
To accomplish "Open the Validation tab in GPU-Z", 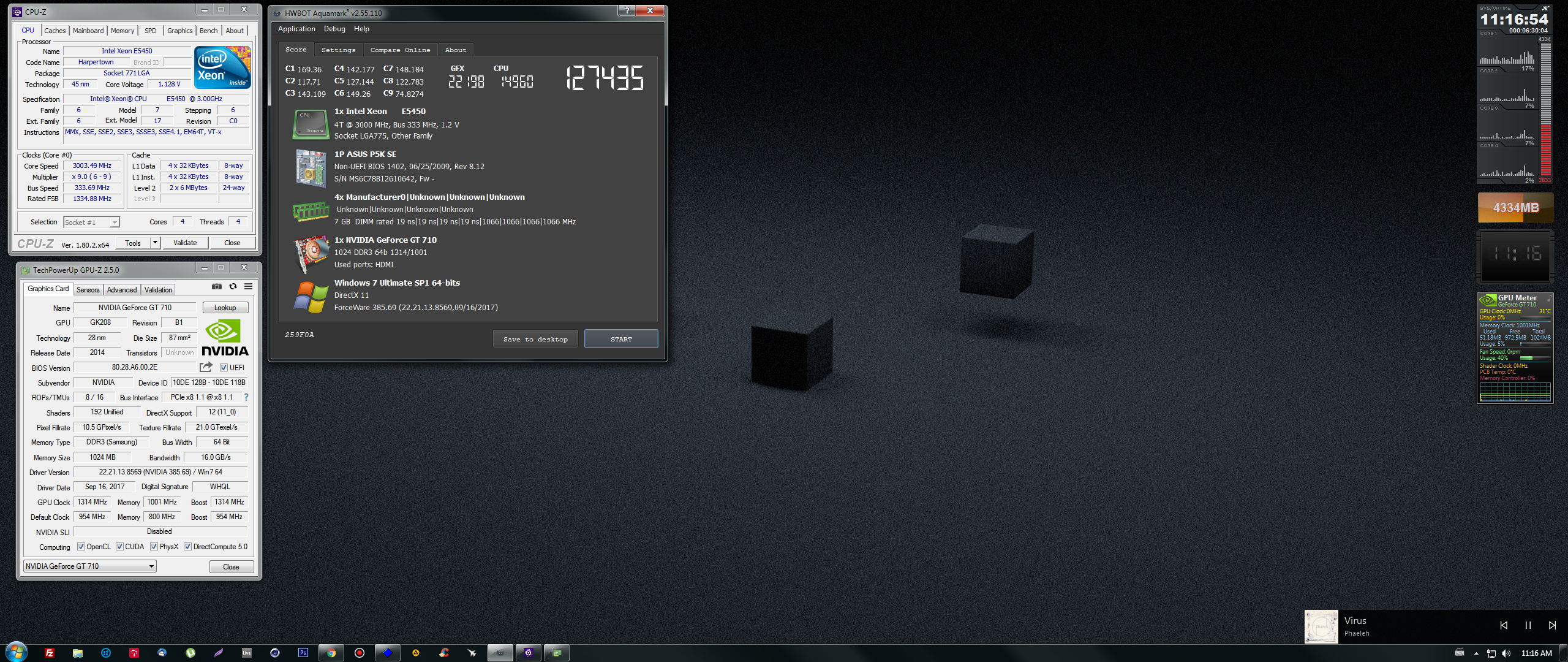I will [x=159, y=290].
